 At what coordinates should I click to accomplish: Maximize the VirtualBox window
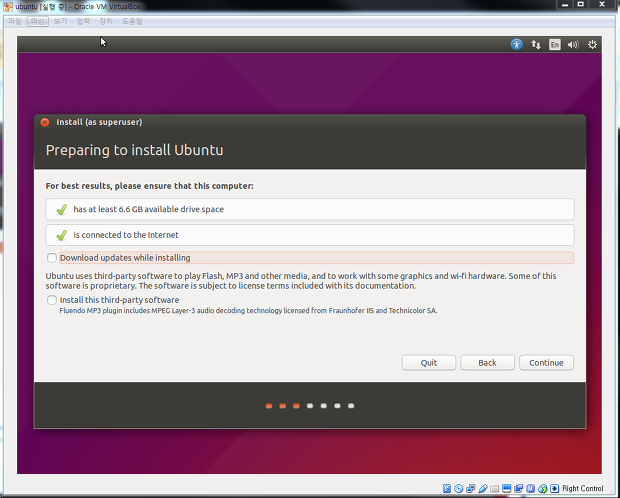point(580,4)
